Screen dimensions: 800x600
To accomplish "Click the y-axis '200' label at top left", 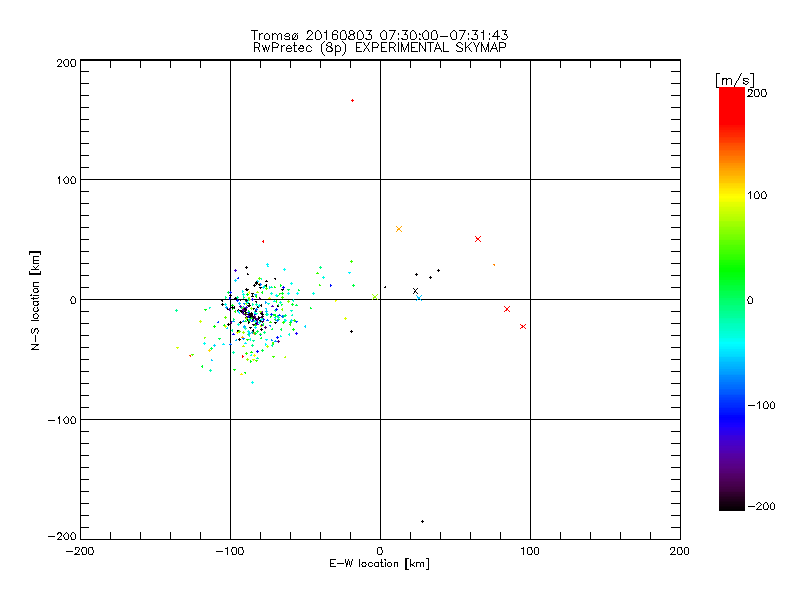I will pyautogui.click(x=66, y=63).
